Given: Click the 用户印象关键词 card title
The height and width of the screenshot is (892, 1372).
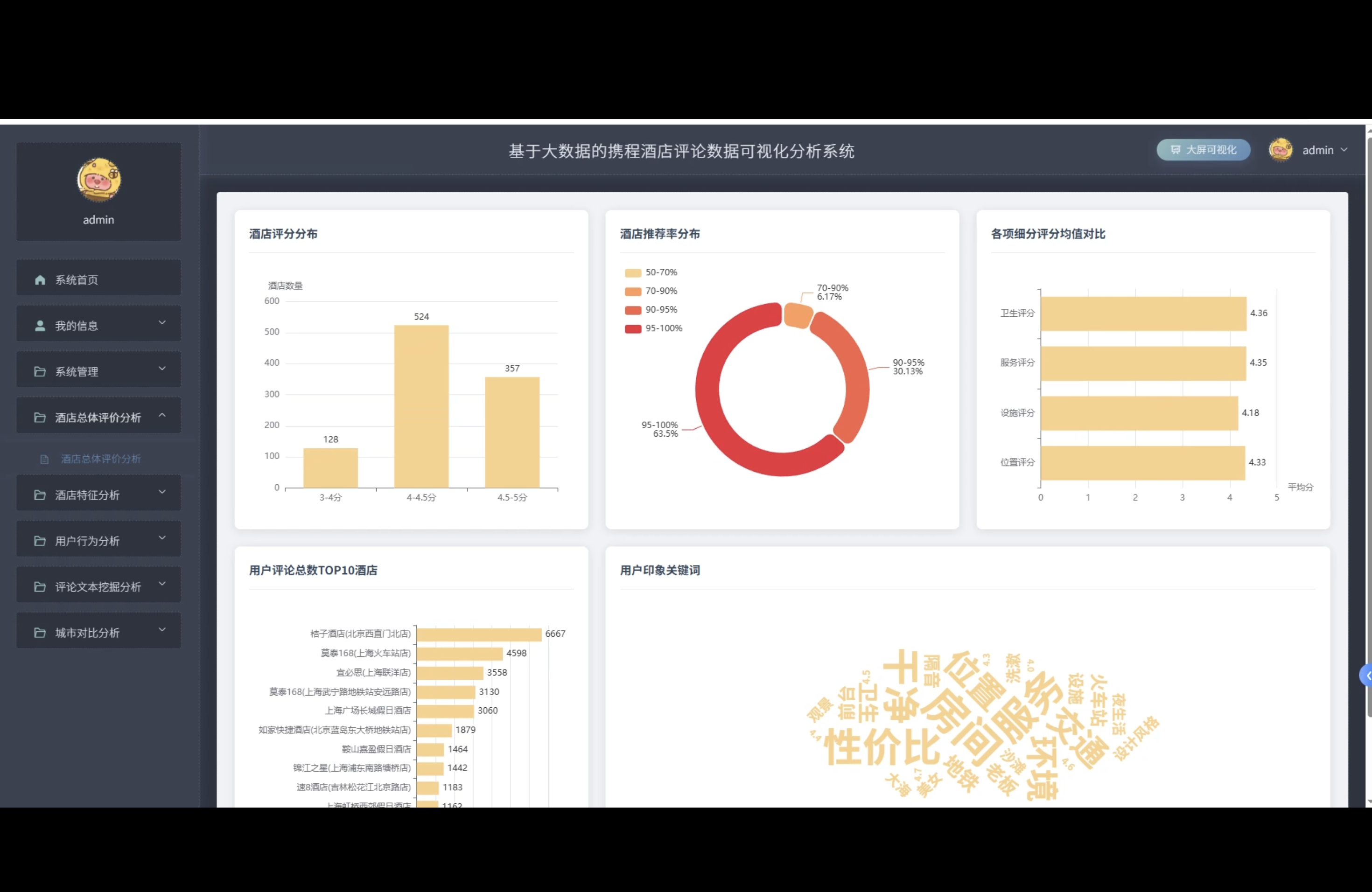Looking at the screenshot, I should 659,571.
